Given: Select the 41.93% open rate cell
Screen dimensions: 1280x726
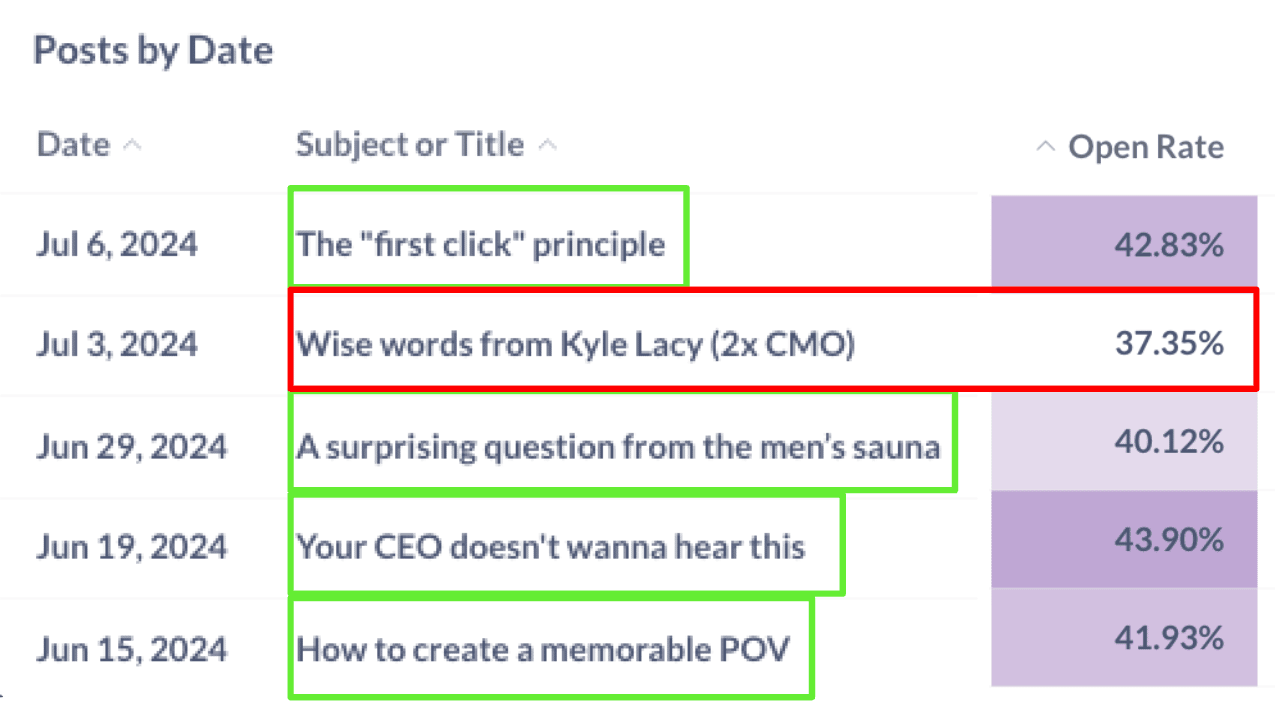Looking at the screenshot, I should tap(1169, 638).
